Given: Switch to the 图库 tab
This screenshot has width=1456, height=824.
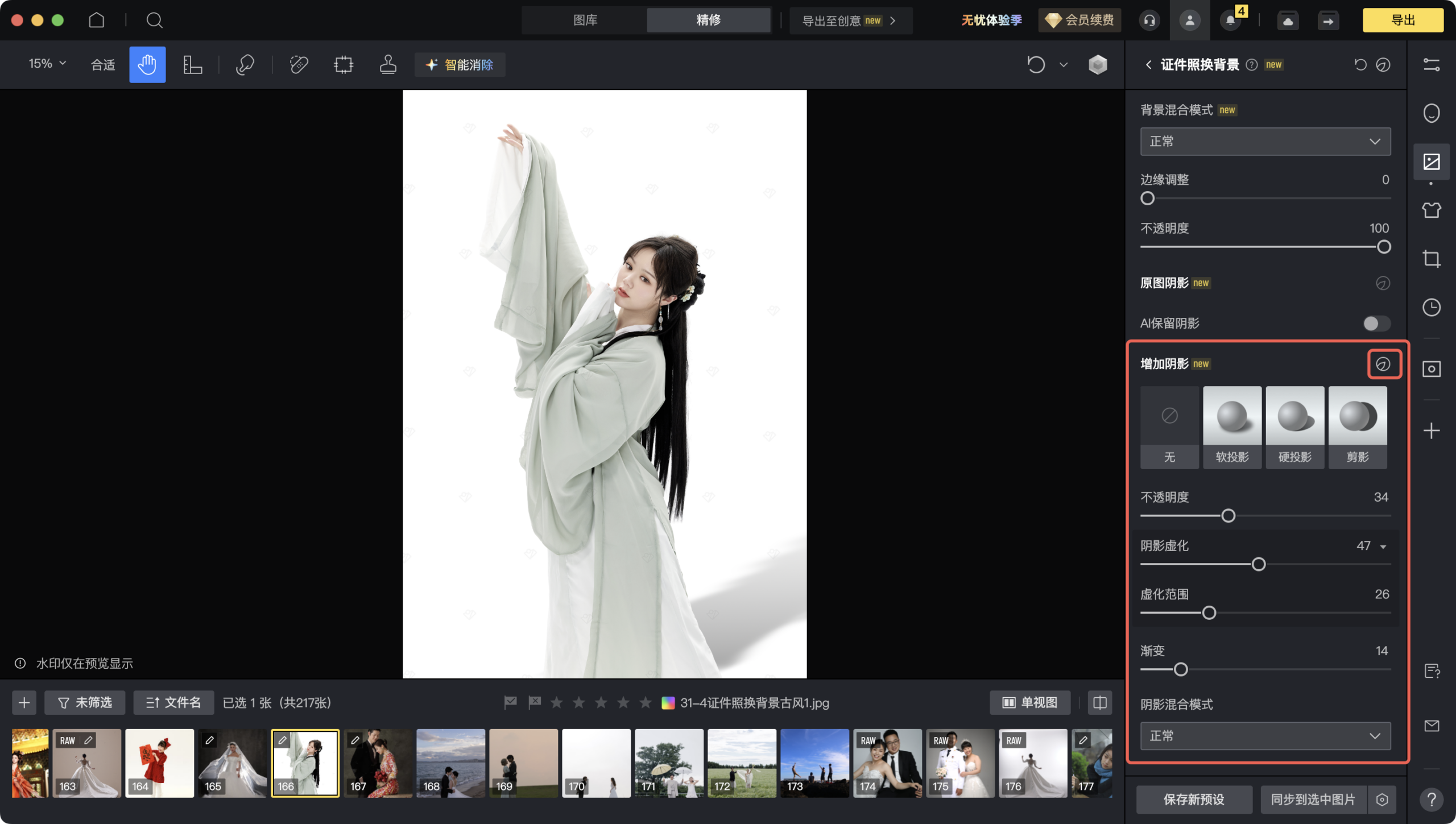Looking at the screenshot, I should (585, 20).
